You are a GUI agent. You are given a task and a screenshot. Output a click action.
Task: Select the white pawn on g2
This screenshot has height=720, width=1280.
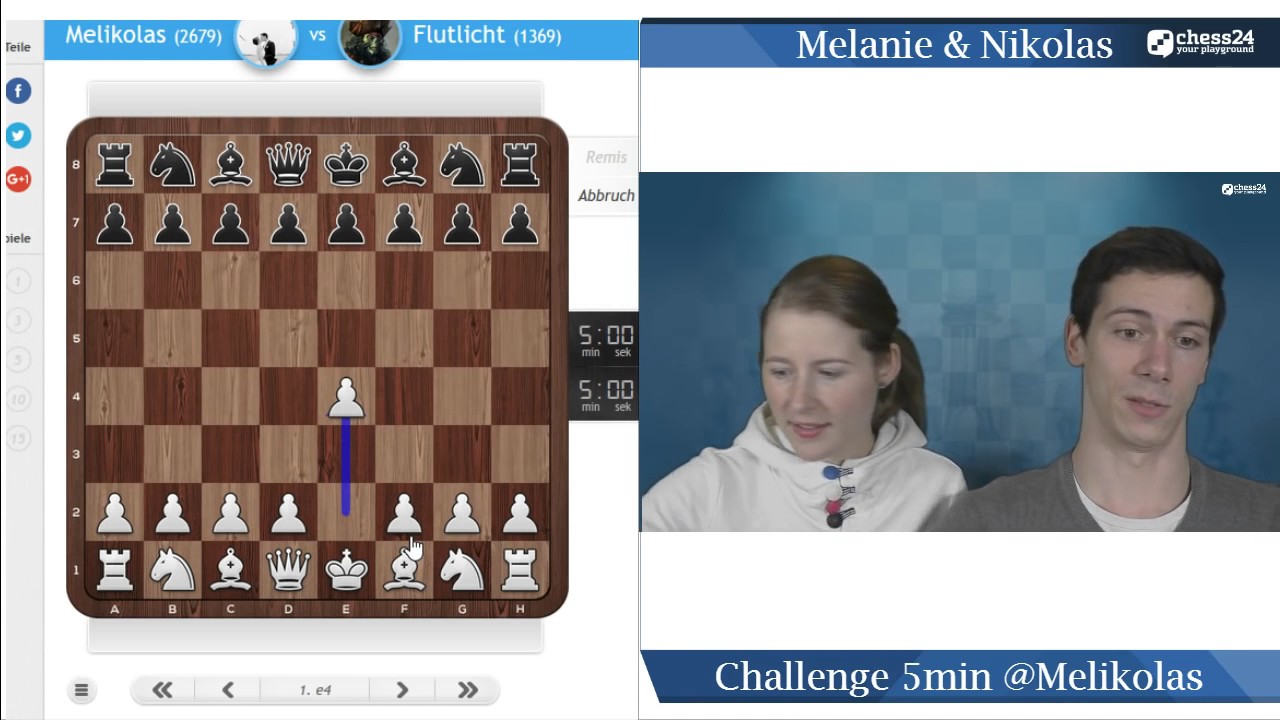click(x=462, y=513)
